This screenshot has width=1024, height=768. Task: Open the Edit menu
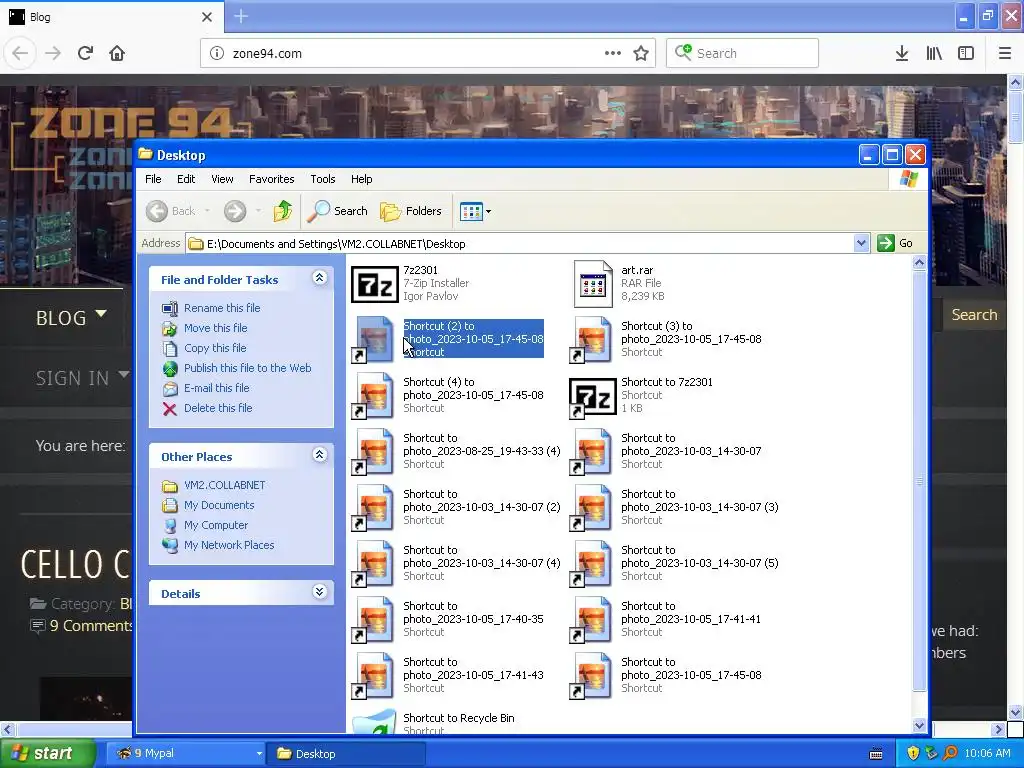(x=186, y=179)
